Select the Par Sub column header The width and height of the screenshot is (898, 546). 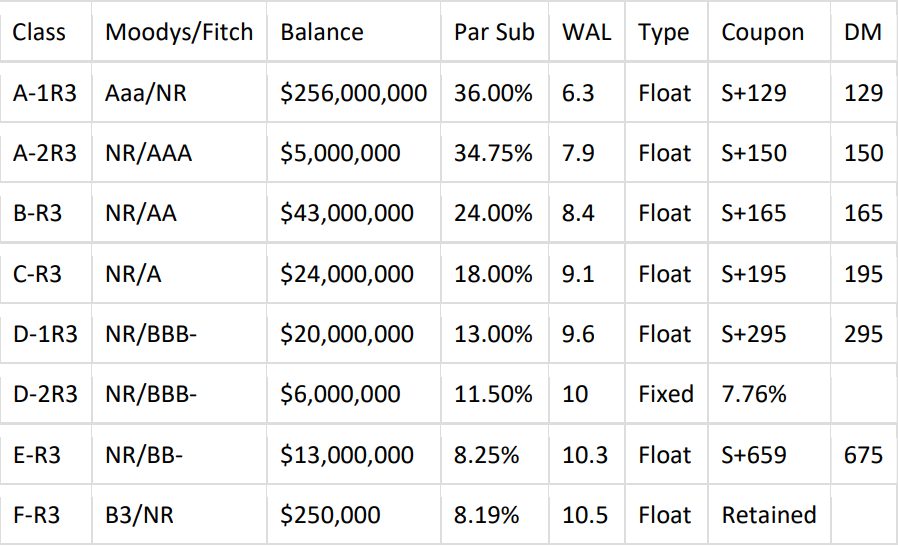point(495,32)
